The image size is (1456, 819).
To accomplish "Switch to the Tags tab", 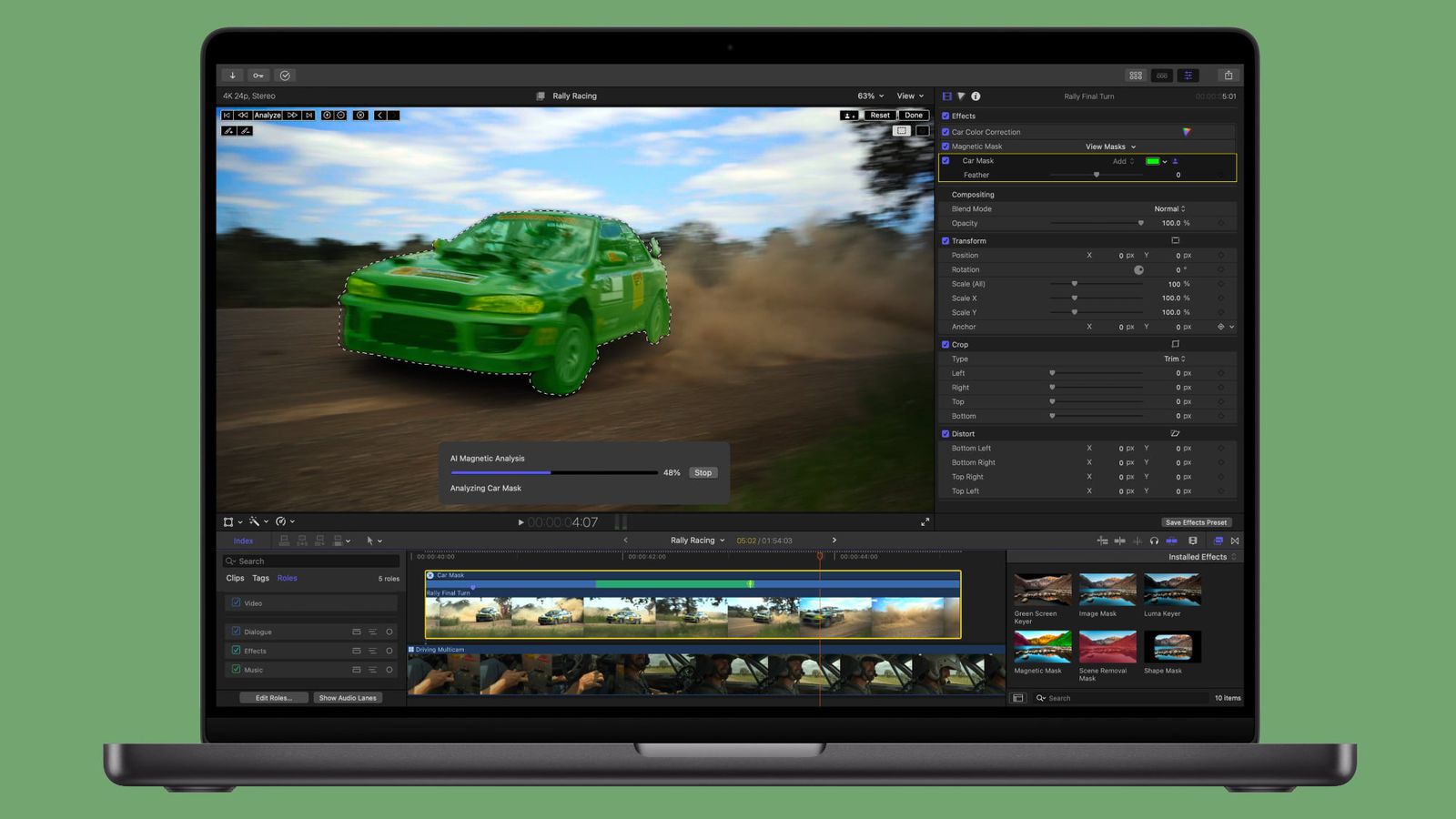I will [x=260, y=578].
